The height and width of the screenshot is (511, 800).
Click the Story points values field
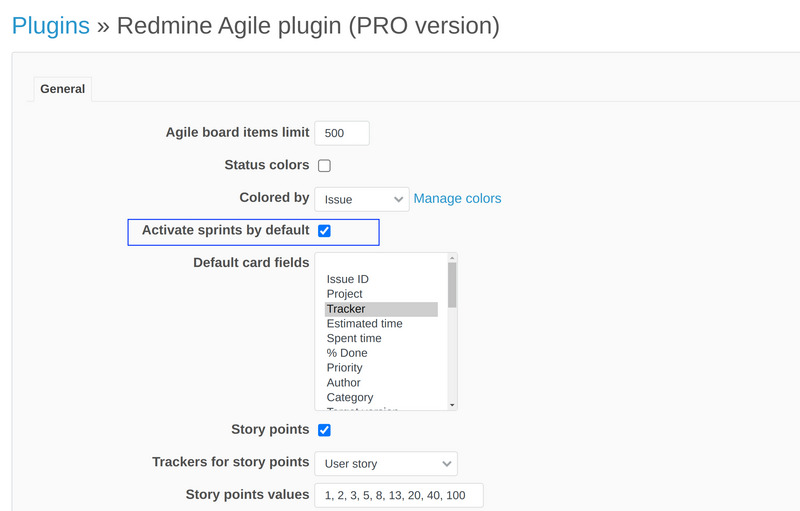398,495
